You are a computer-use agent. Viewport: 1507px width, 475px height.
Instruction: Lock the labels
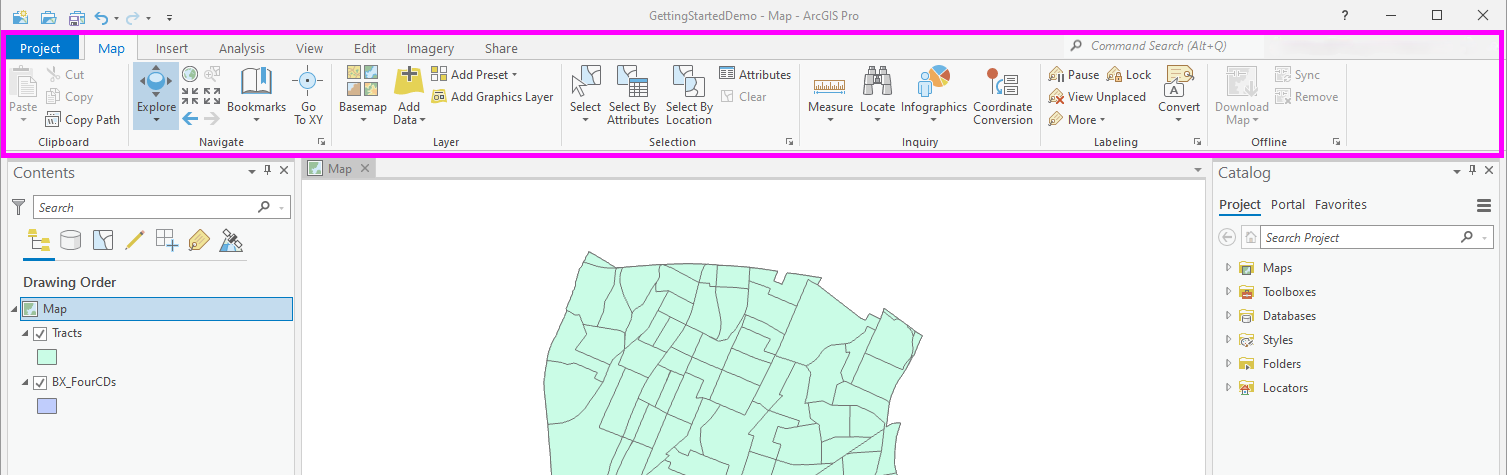[1128, 75]
